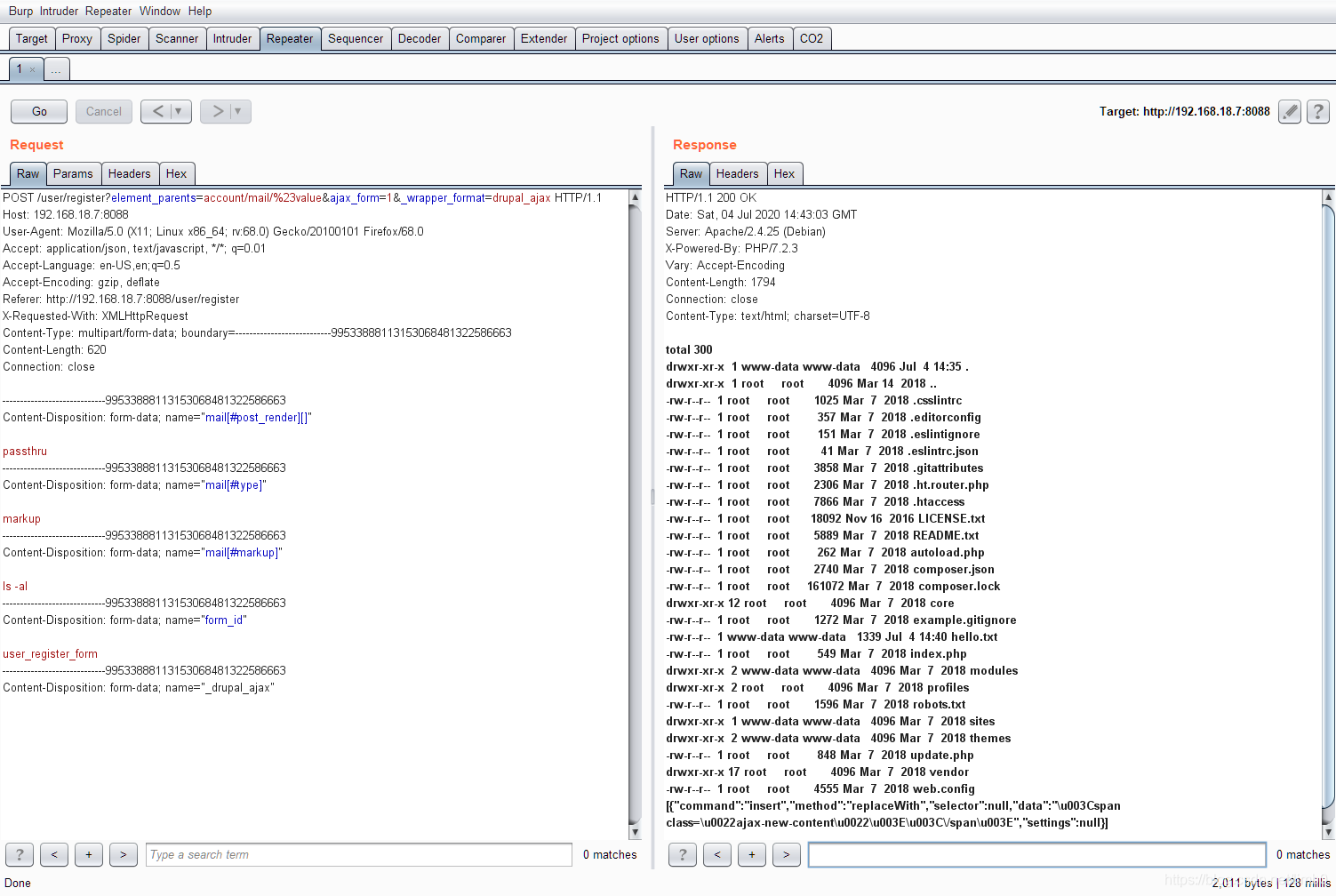This screenshot has width=1336, height=896.
Task: Open the Window menu
Action: (x=160, y=11)
